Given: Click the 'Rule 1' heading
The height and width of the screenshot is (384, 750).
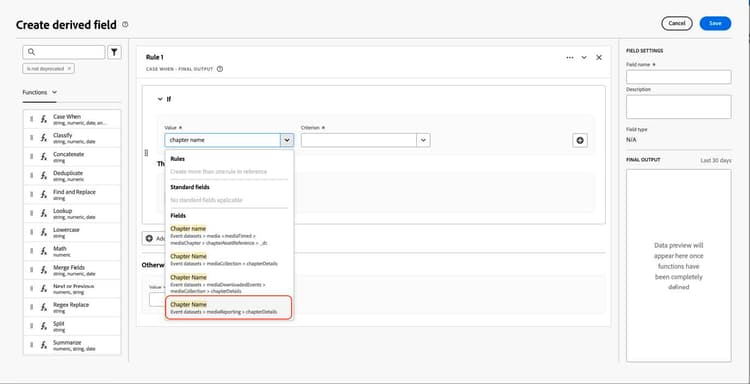Looking at the screenshot, I should point(154,57).
